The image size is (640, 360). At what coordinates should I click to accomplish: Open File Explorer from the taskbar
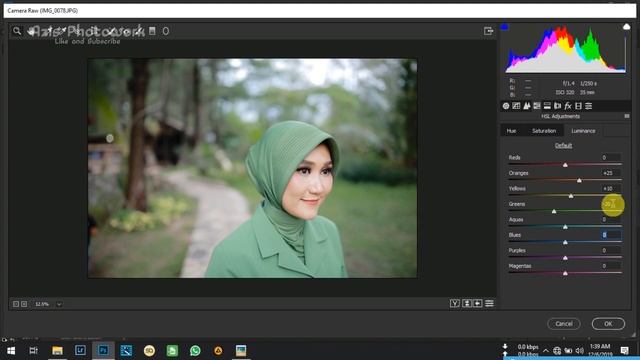(57, 351)
